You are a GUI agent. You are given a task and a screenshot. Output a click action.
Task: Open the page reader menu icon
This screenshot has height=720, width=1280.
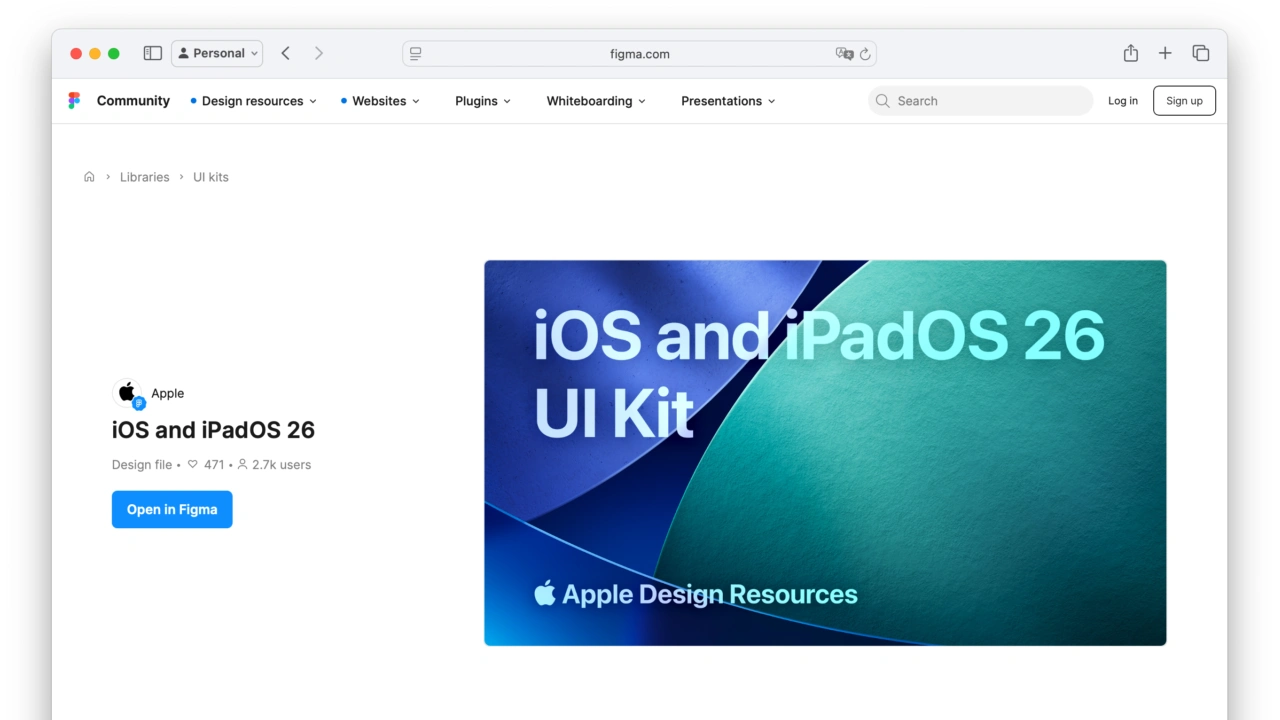coord(416,54)
